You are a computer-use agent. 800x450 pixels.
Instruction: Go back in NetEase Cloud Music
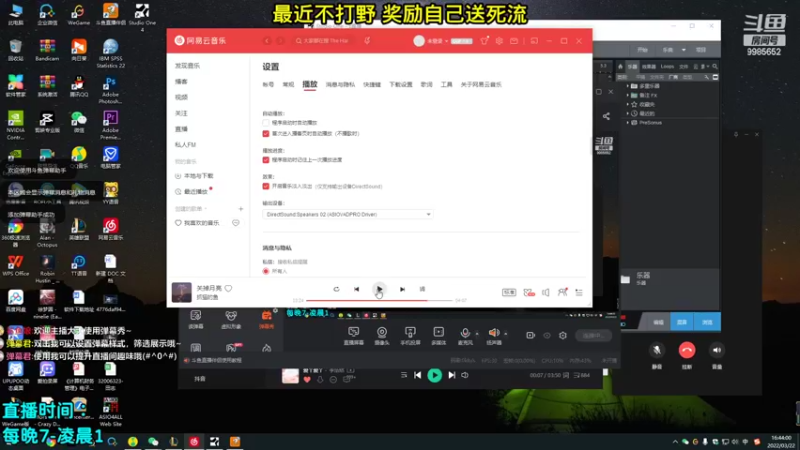pos(267,41)
